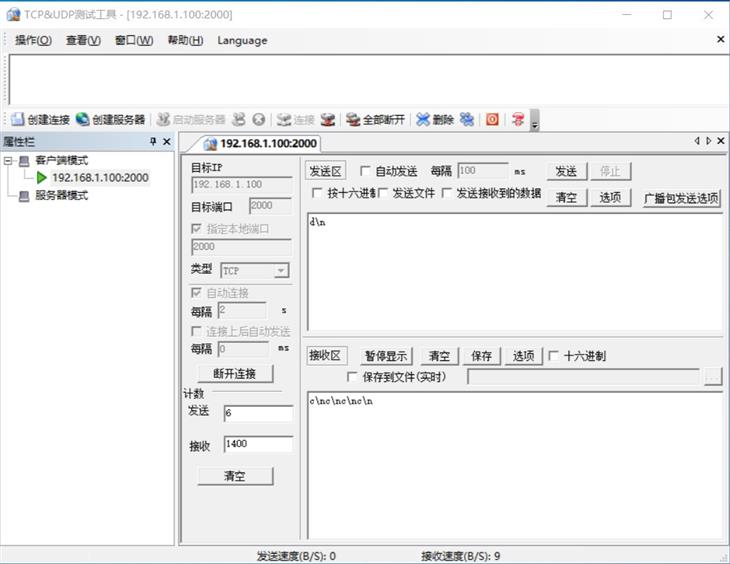Viewport: 730px width, 564px height.
Task: Click the greyed 停止 stop button
Action: tap(610, 171)
